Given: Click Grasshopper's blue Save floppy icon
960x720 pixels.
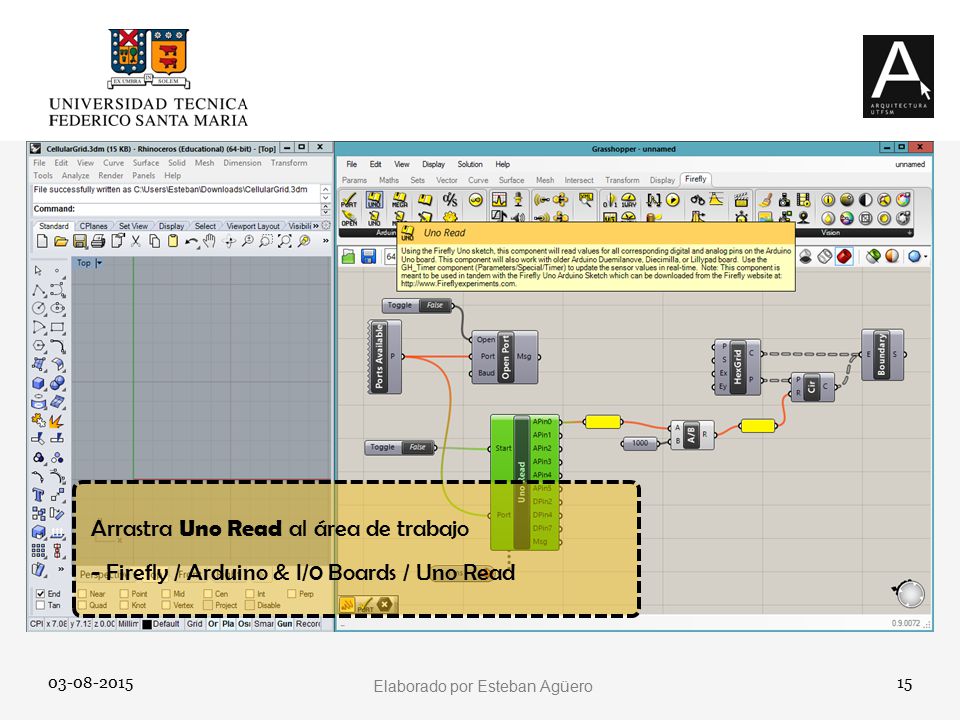Looking at the screenshot, I should pyautogui.click(x=369, y=257).
